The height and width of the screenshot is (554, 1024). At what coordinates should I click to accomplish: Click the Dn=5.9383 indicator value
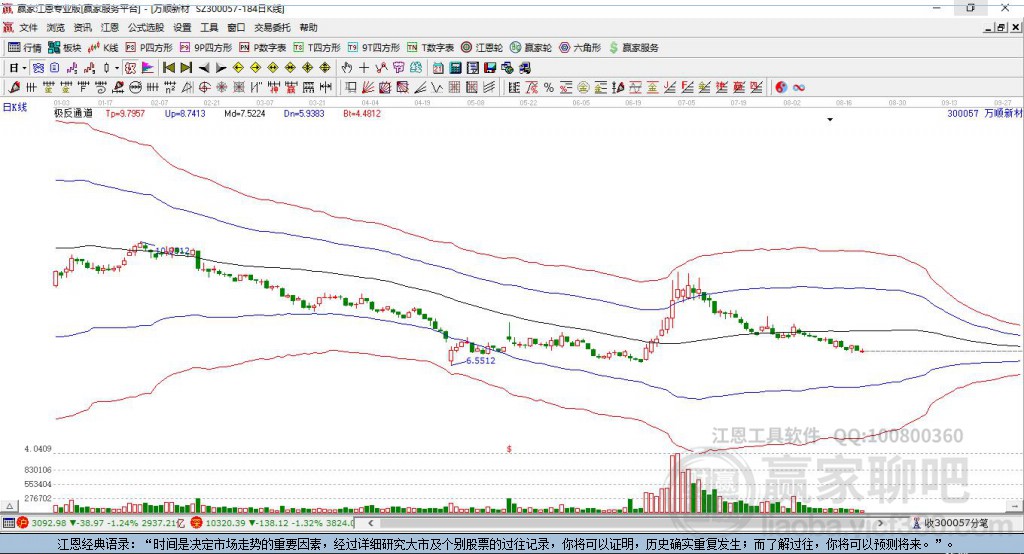point(304,113)
